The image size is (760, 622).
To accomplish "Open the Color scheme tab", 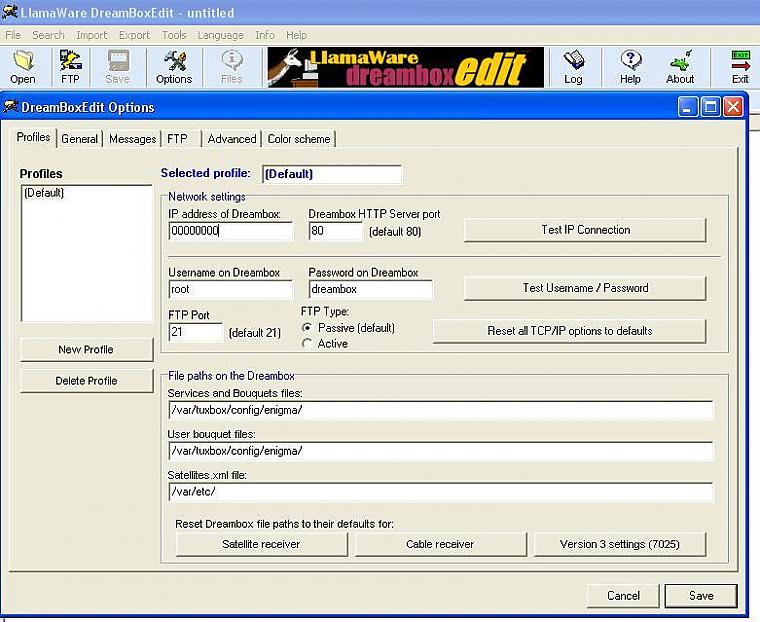I will (299, 139).
